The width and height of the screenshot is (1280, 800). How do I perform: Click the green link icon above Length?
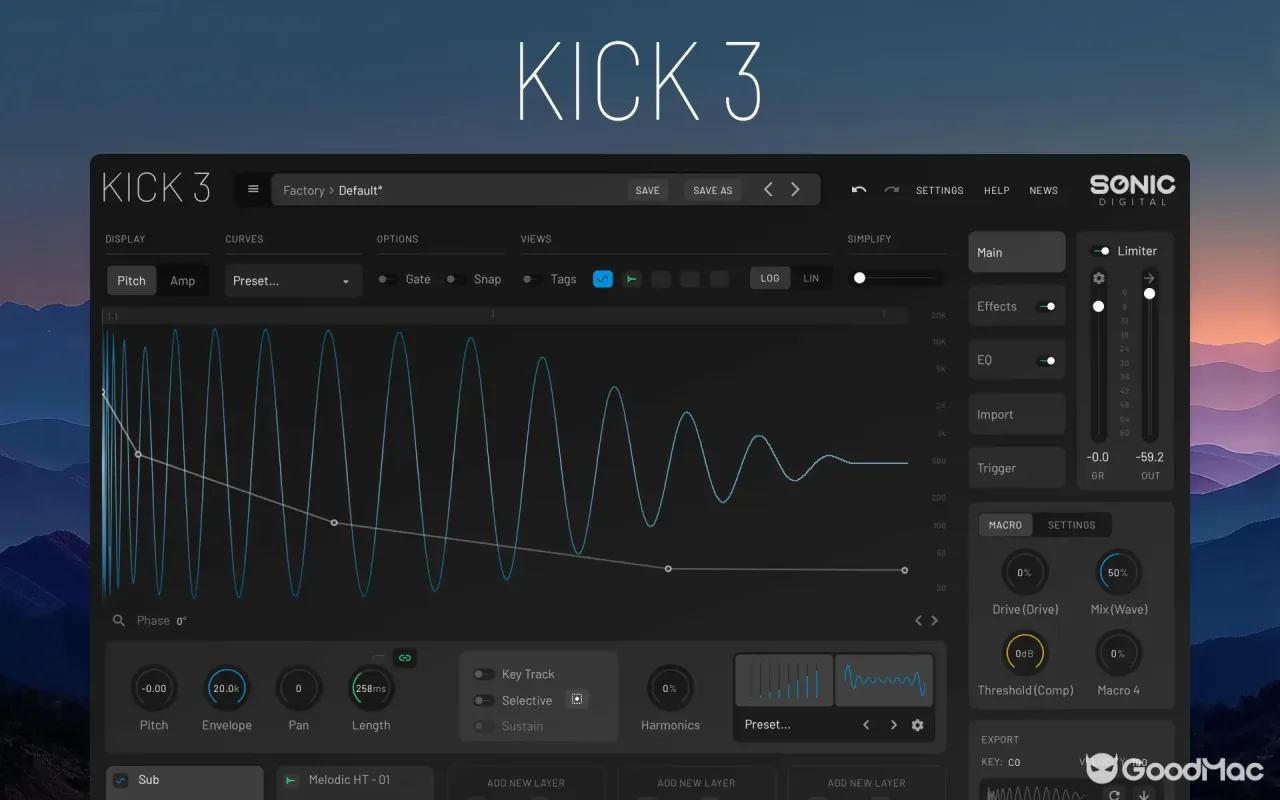(405, 658)
